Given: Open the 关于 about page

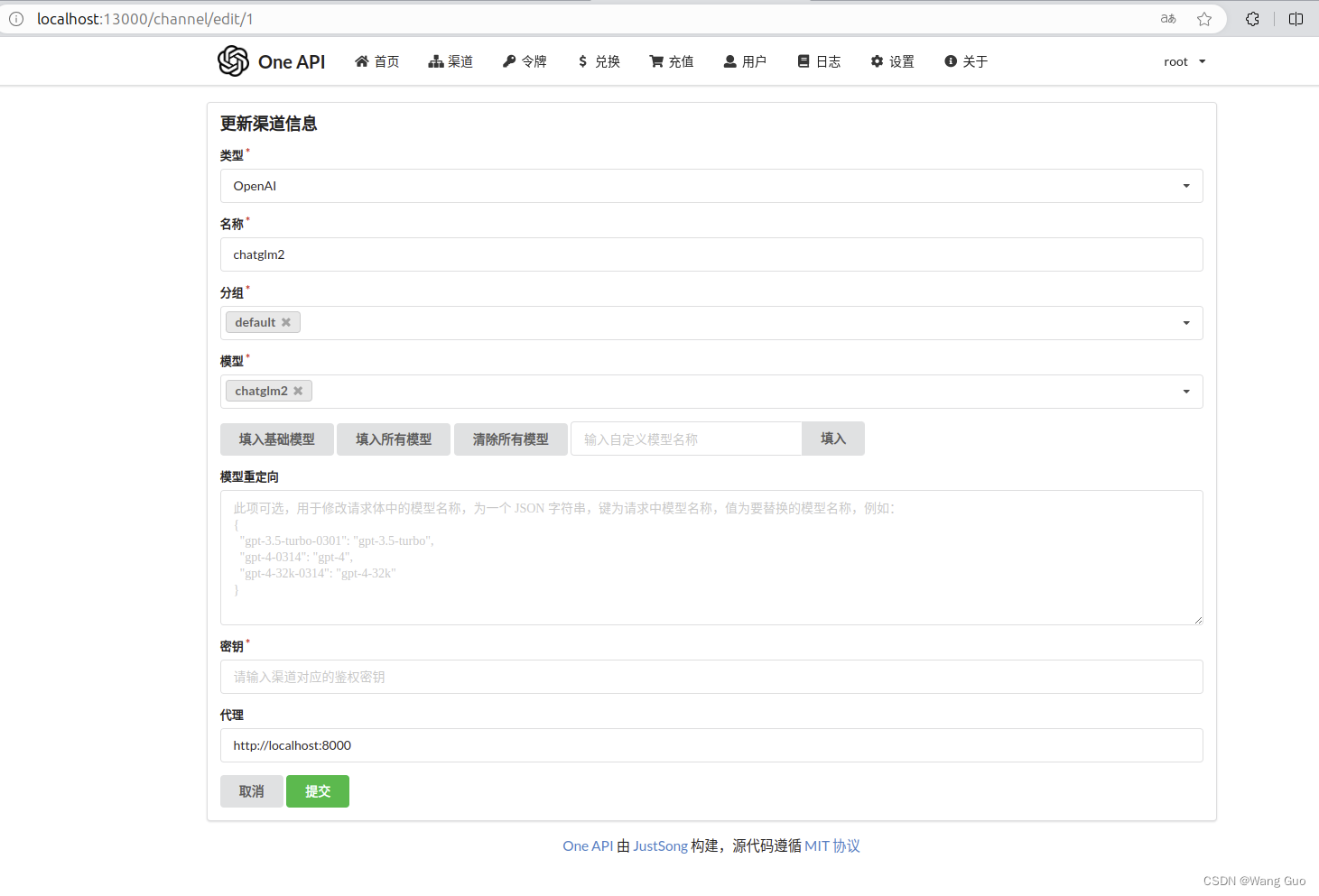Looking at the screenshot, I should [x=966, y=61].
